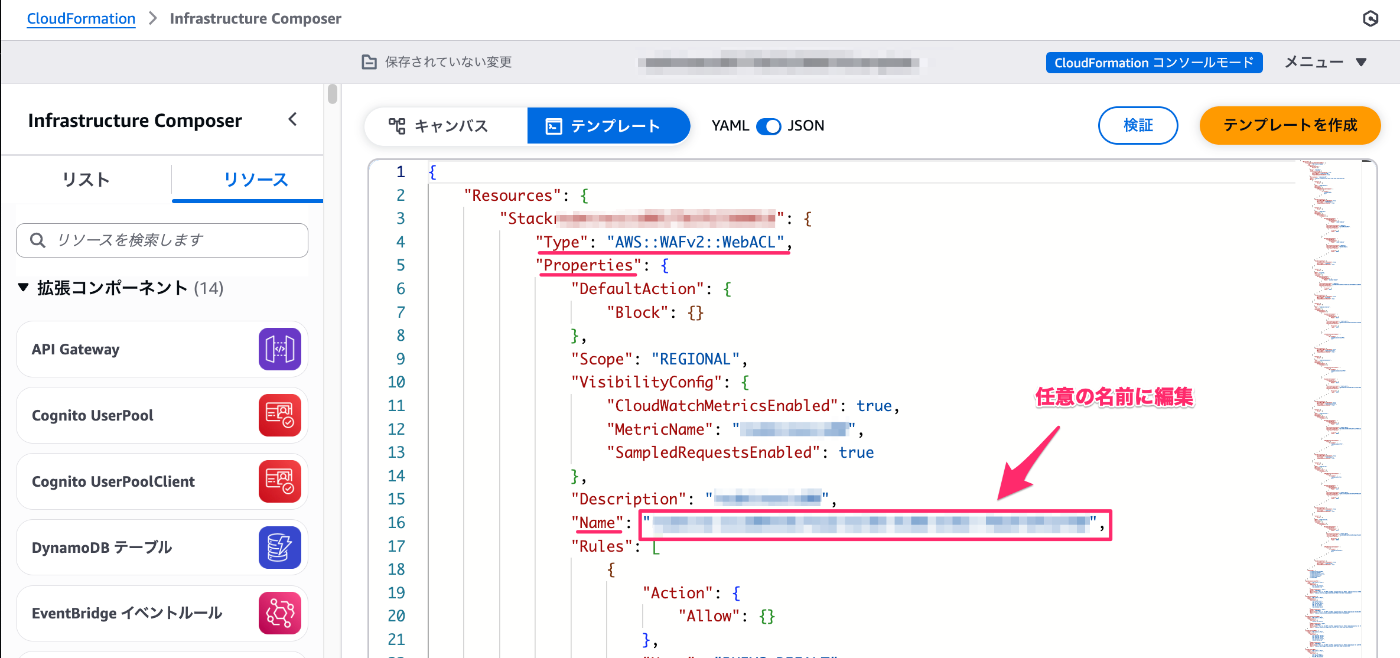This screenshot has width=1400, height=658.
Task: Switch to the テンプレート view
Action: (x=608, y=126)
